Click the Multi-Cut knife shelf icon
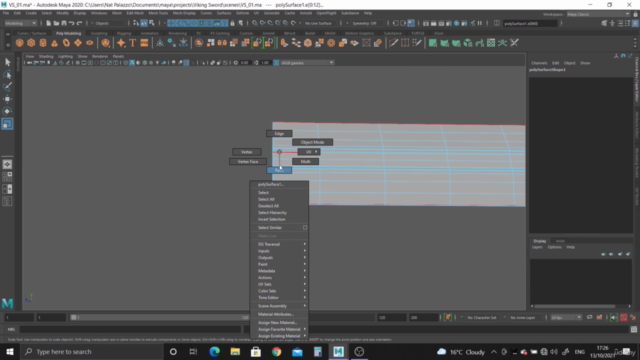 click(x=393, y=43)
